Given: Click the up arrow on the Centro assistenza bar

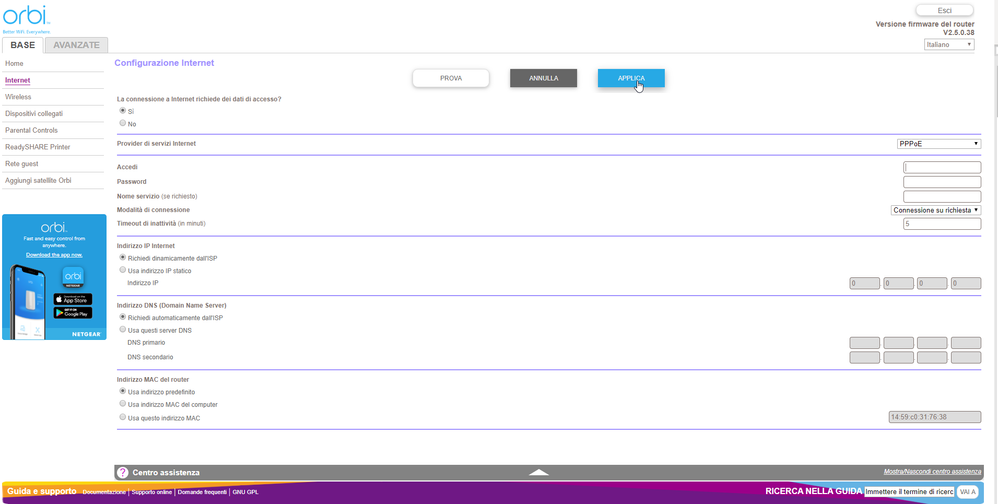Looking at the screenshot, I should [539, 472].
